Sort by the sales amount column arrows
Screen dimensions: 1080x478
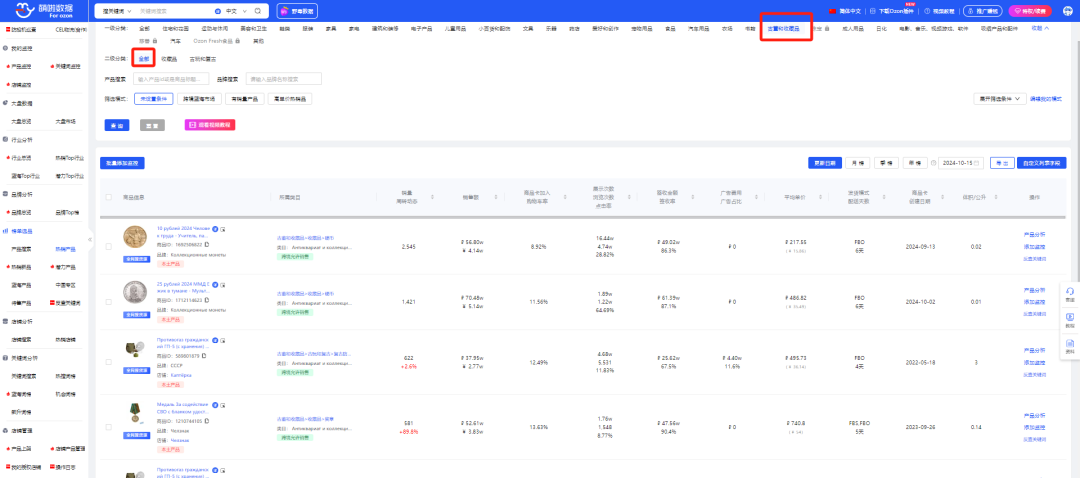click(x=494, y=198)
